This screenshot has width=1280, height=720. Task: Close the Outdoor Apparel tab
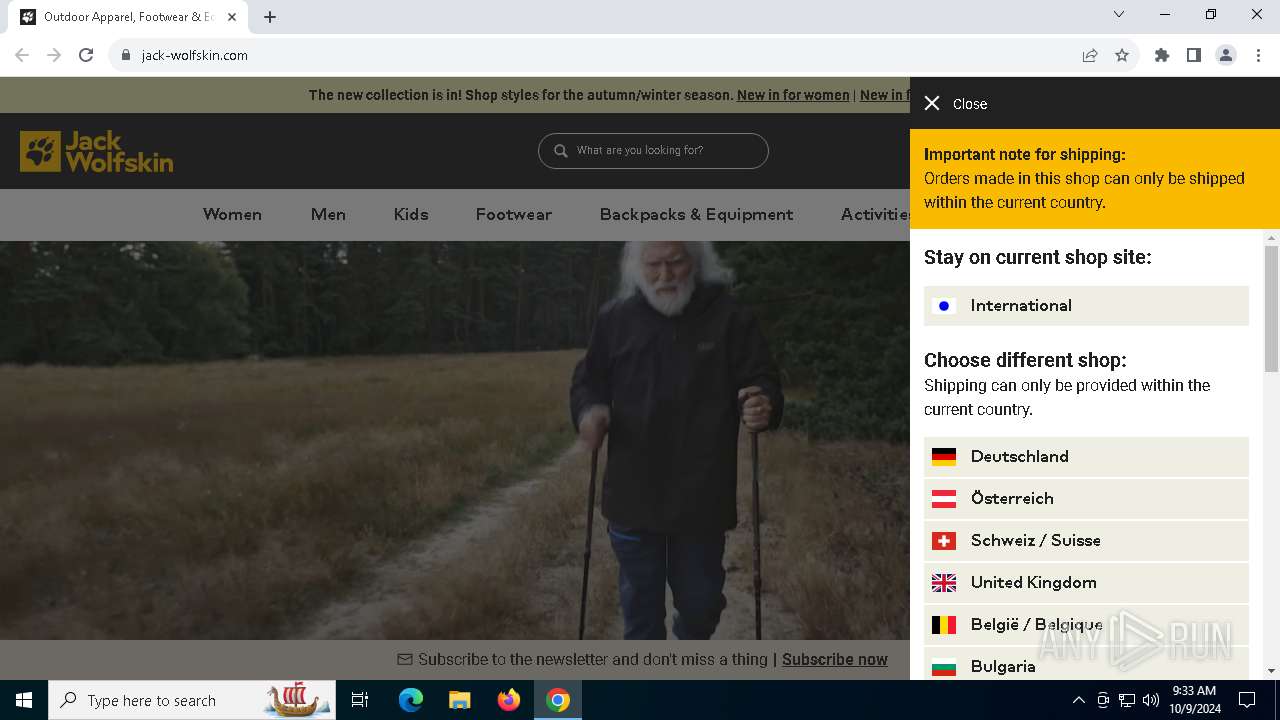point(232,17)
